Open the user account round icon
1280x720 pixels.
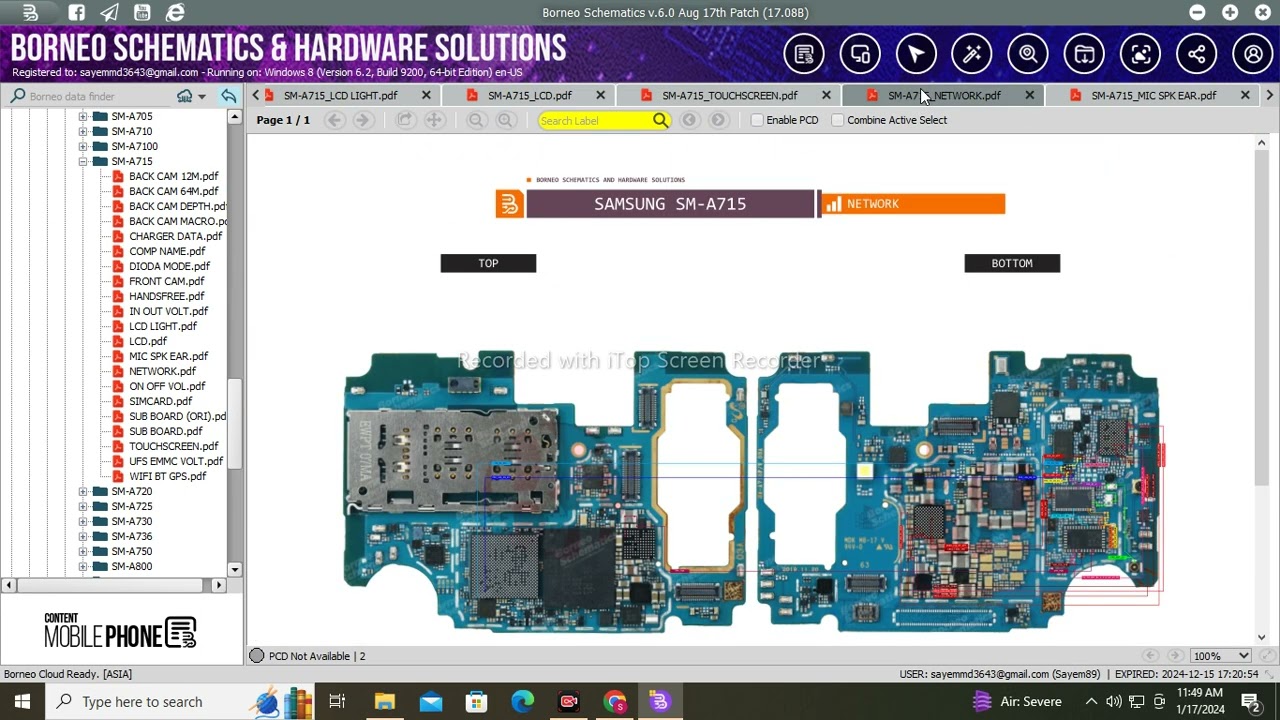pos(1253,54)
